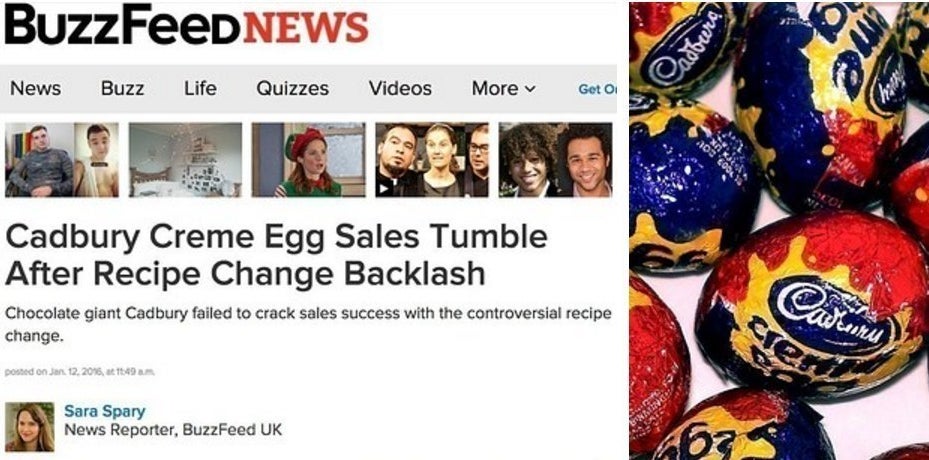Click Sara Spary author name link

[x=104, y=411]
